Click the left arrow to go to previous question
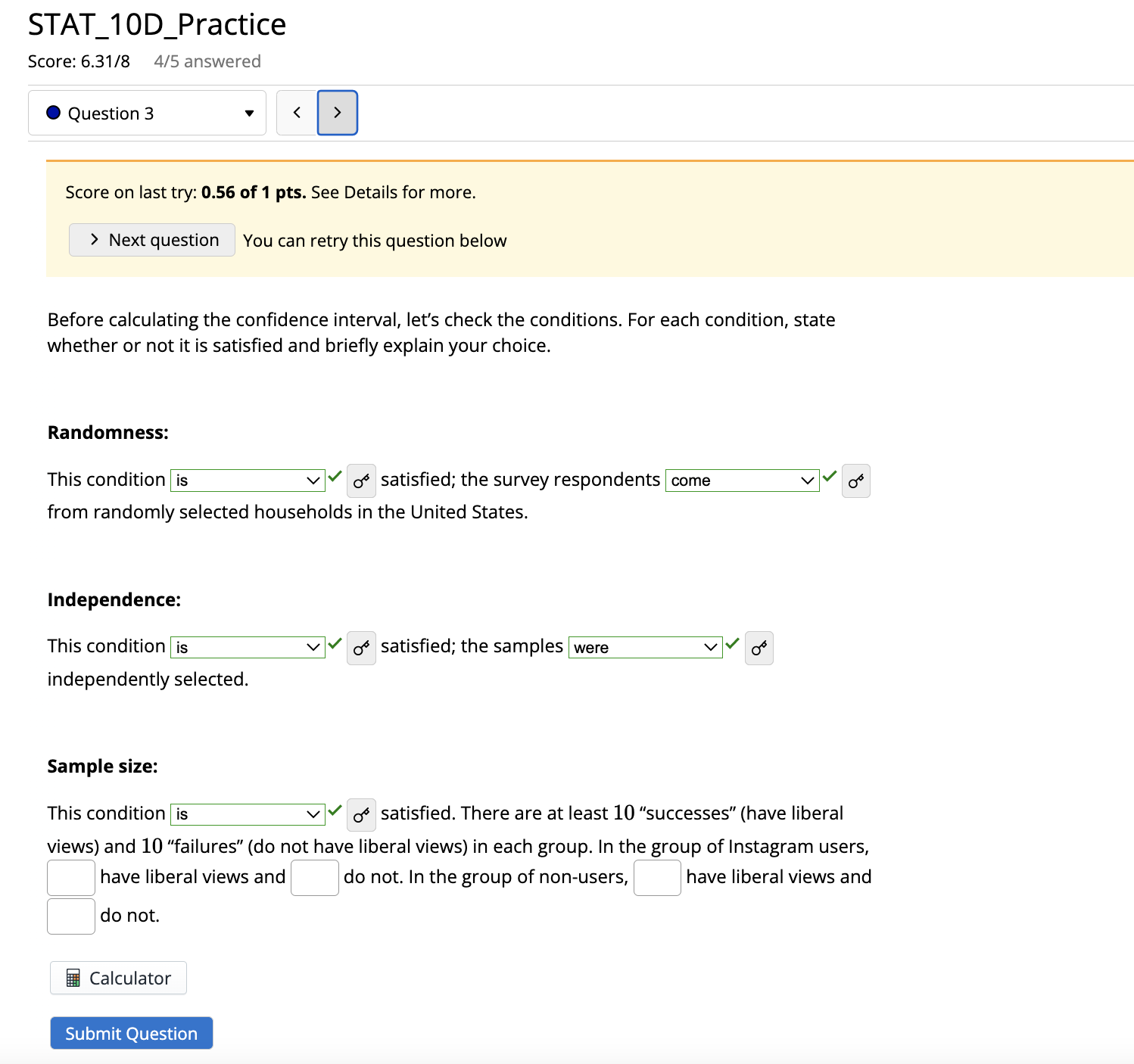Image resolution: width=1134 pixels, height=1064 pixels. pyautogui.click(x=296, y=112)
